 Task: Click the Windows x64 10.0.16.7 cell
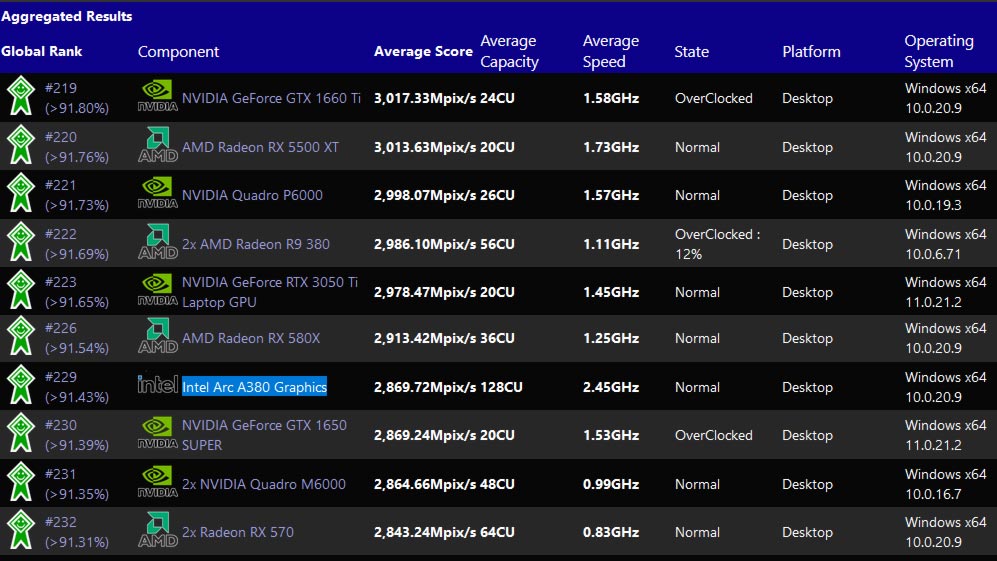click(x=945, y=484)
